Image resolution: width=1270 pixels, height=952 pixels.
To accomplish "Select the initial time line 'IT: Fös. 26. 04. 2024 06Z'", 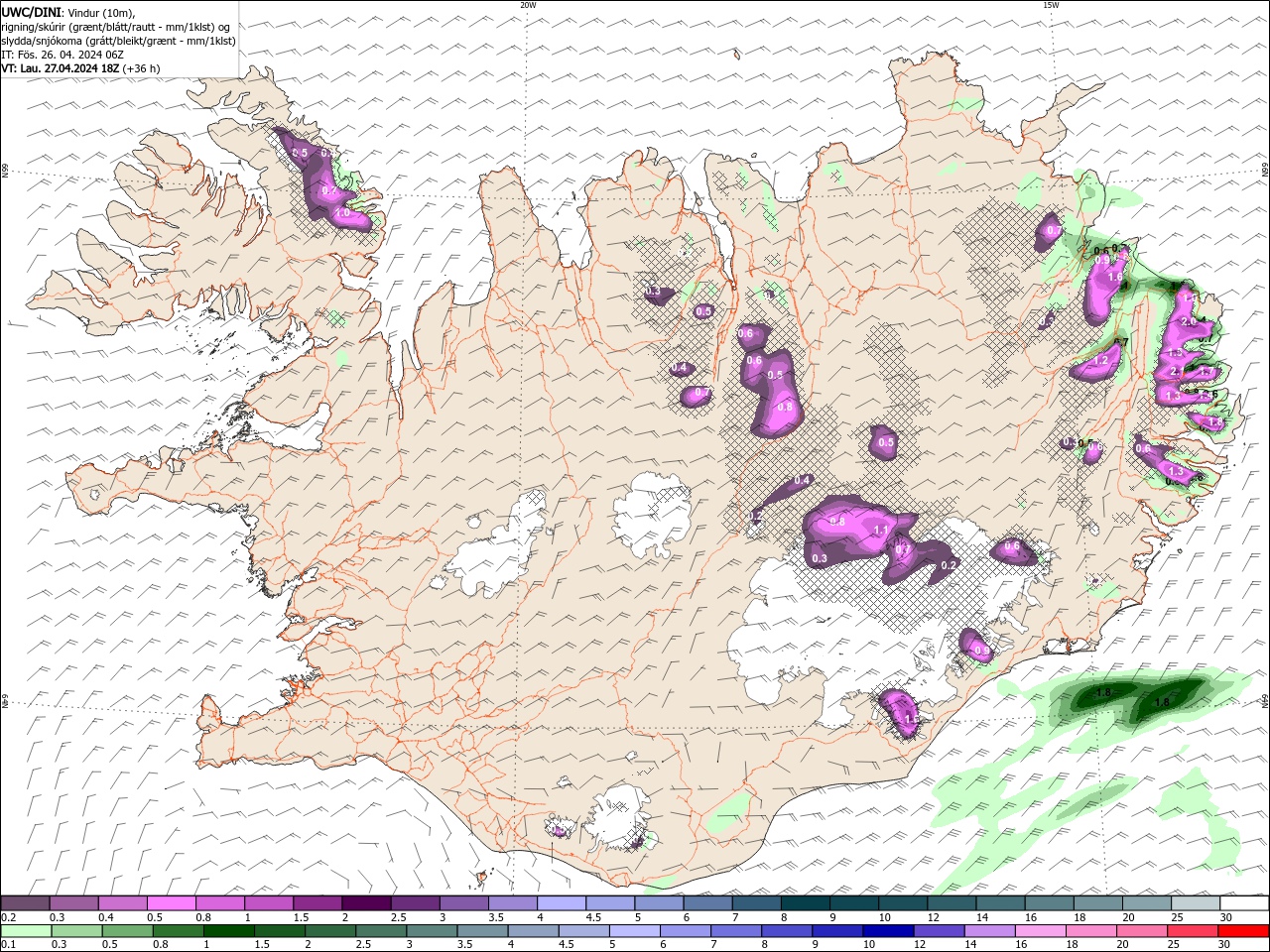I will point(63,55).
